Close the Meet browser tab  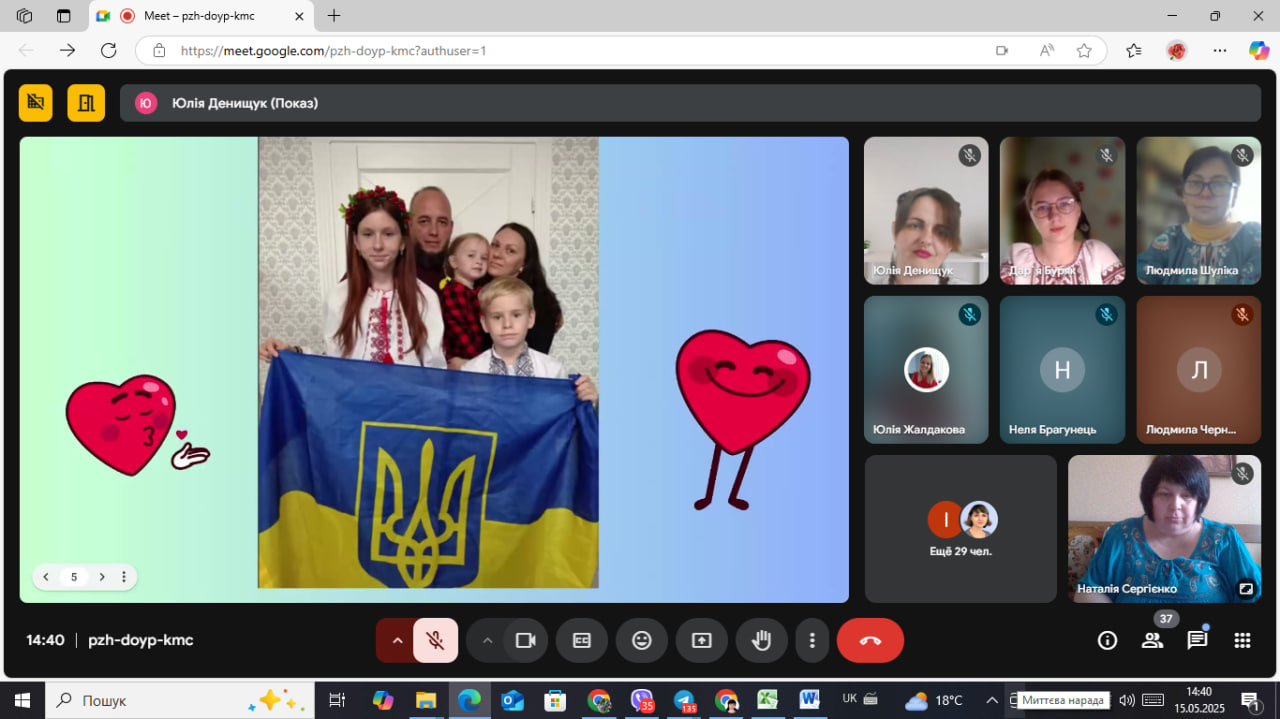298,16
